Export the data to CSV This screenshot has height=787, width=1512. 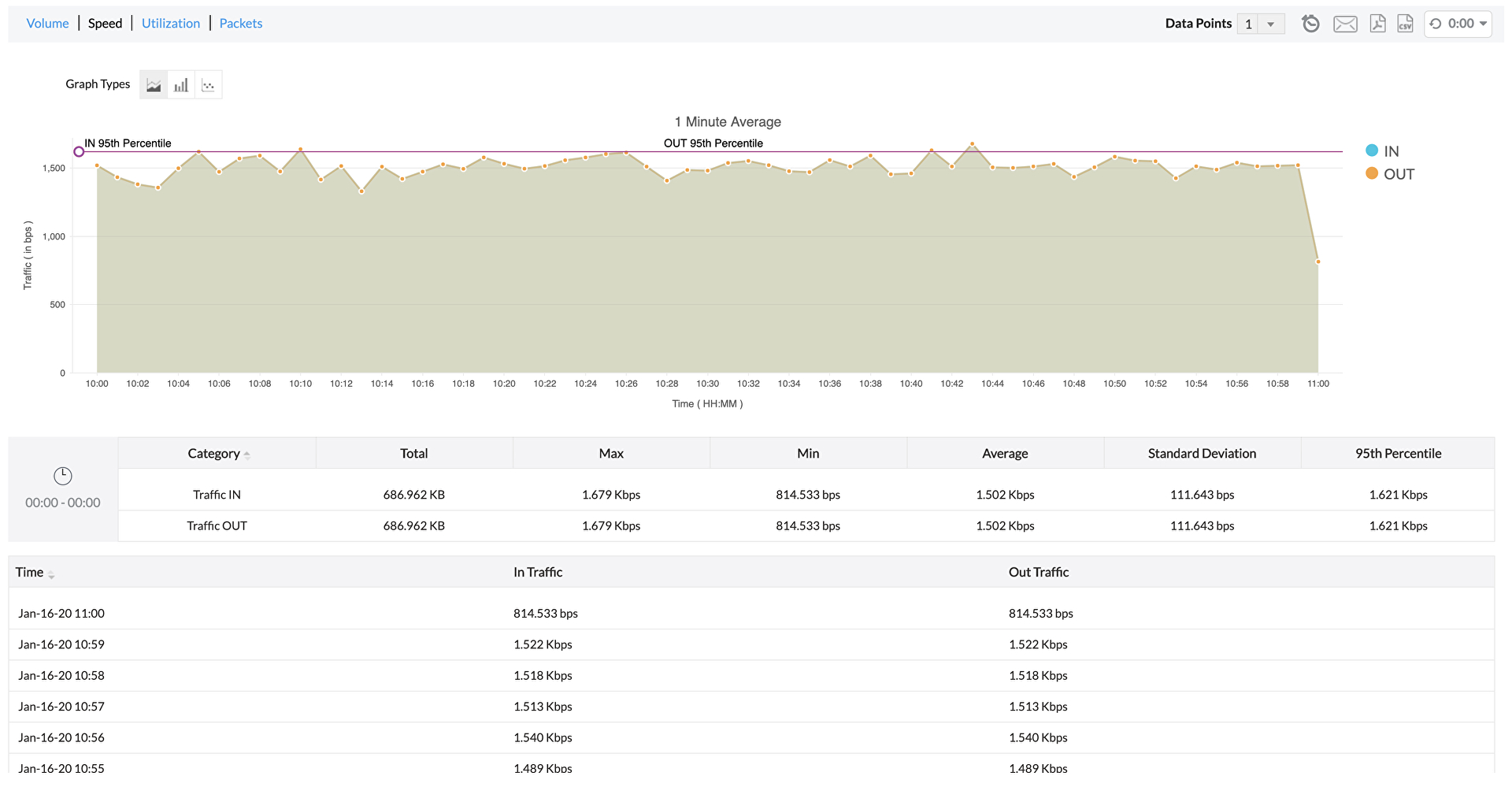point(1406,24)
